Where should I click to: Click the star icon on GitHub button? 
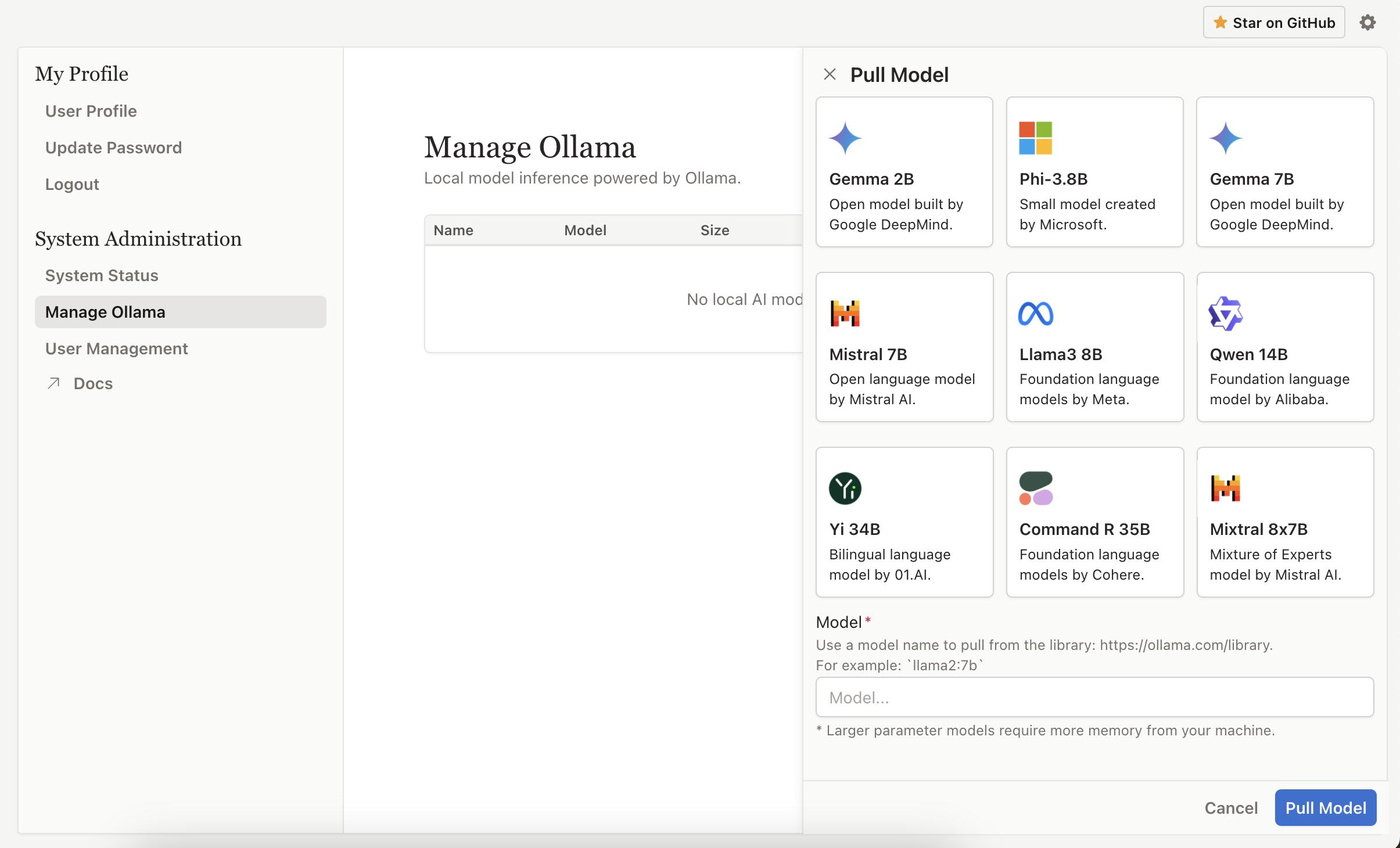pos(1220,23)
